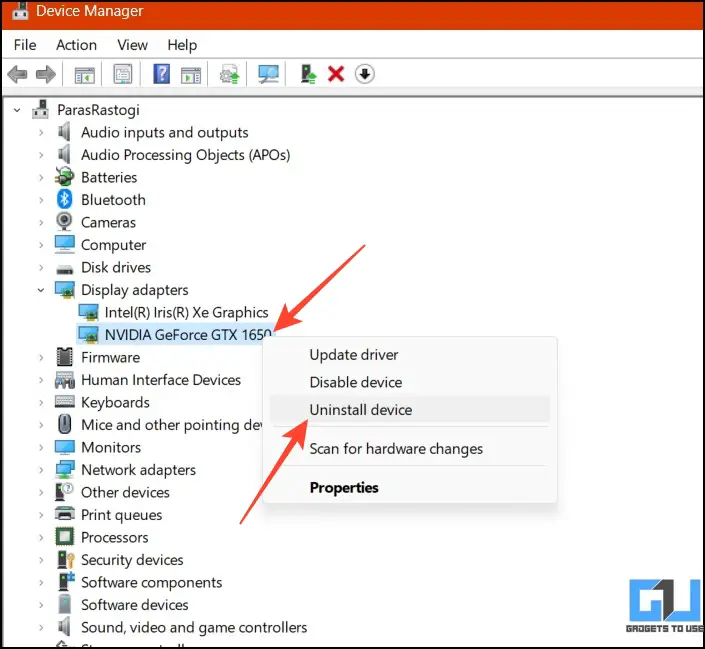Viewport: 705px width, 649px height.
Task: Open the Action menu
Action: coord(76,45)
